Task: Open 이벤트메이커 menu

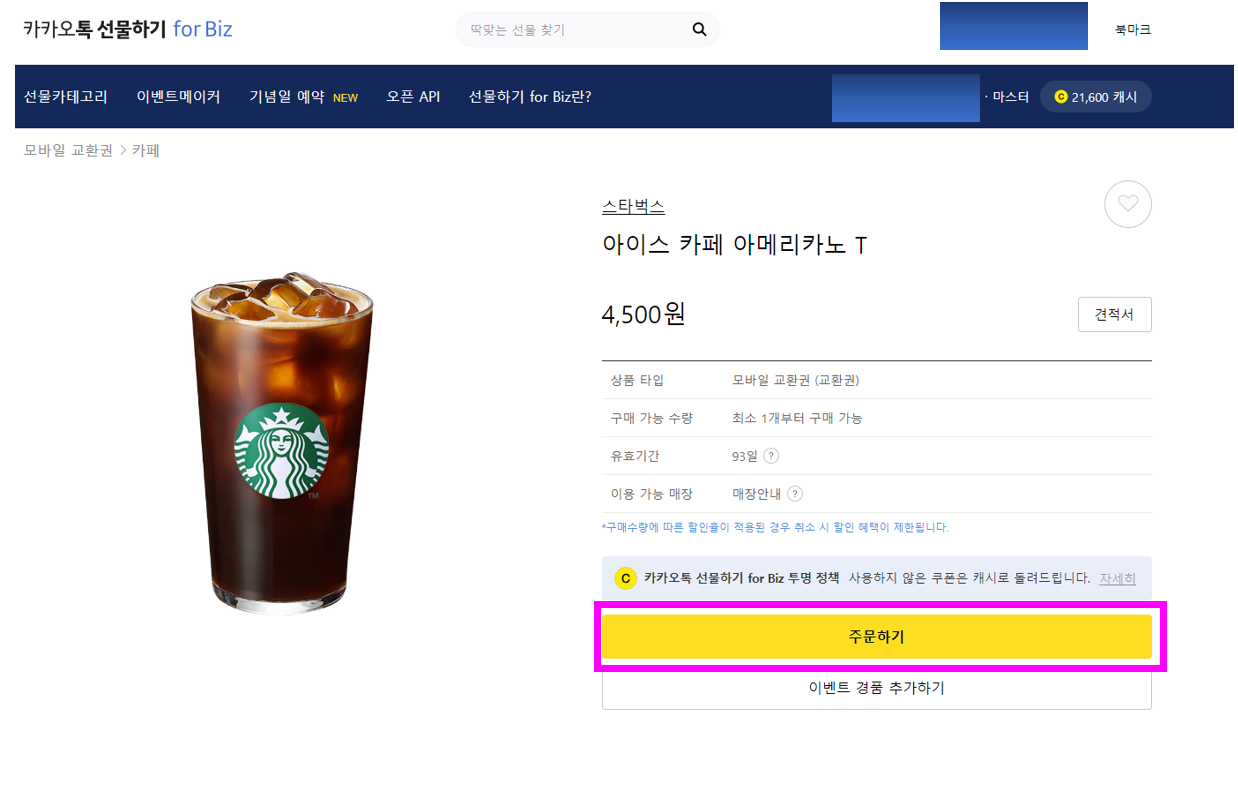Action: point(178,97)
